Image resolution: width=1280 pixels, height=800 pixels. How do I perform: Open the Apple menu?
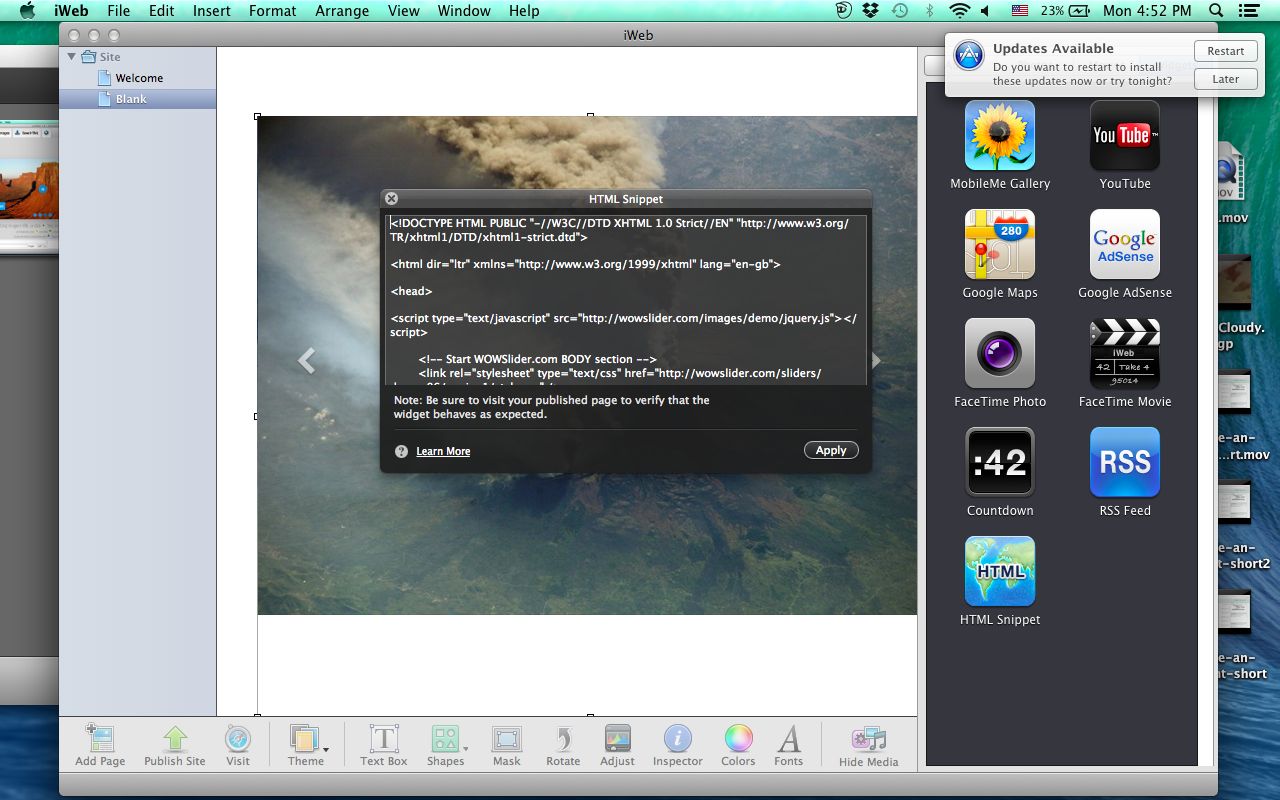tap(27, 11)
